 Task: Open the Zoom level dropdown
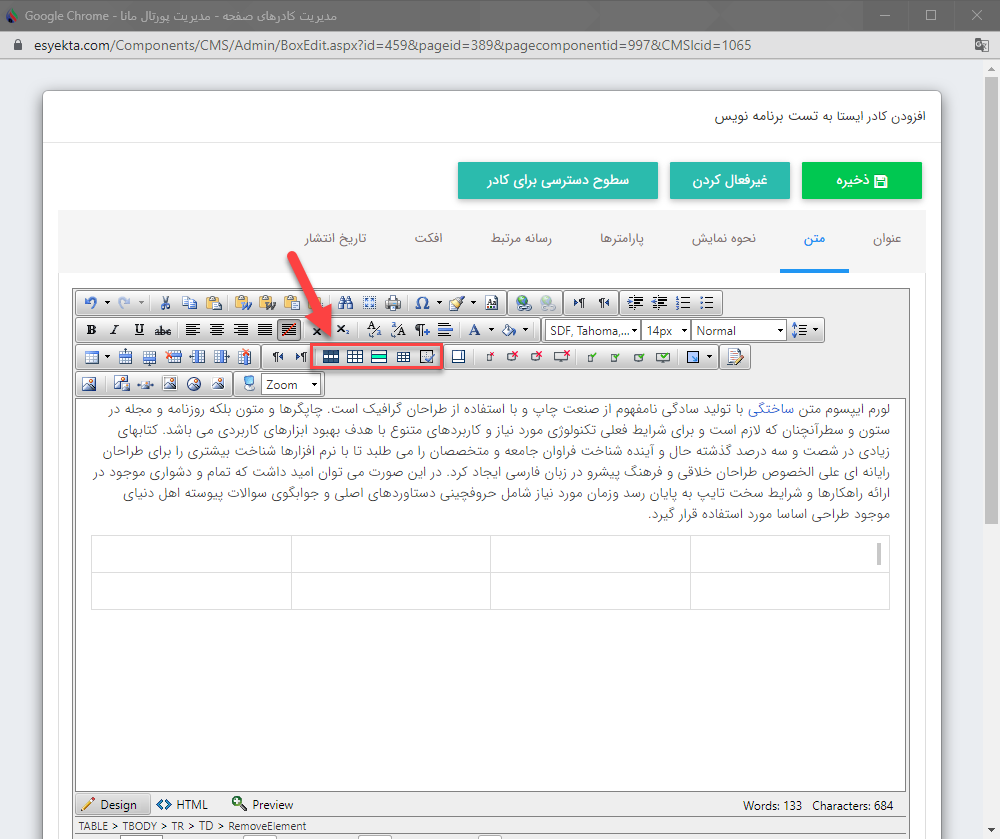291,383
